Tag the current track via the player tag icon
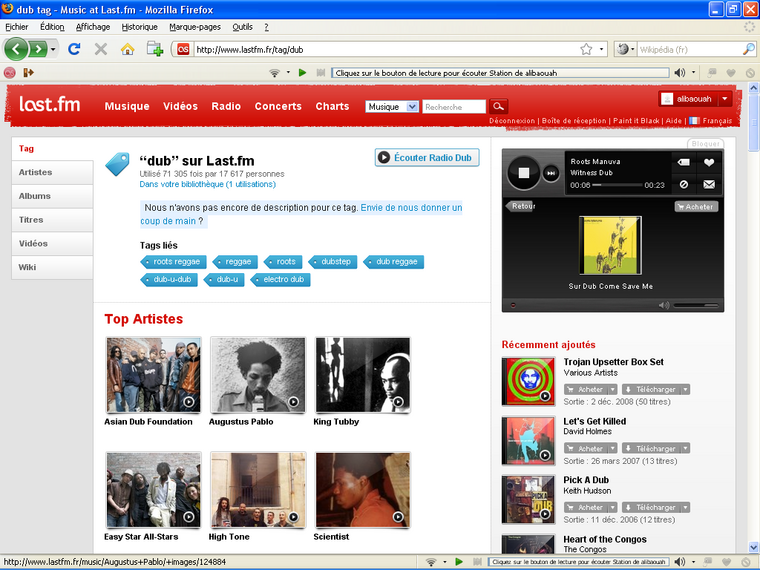 684,162
